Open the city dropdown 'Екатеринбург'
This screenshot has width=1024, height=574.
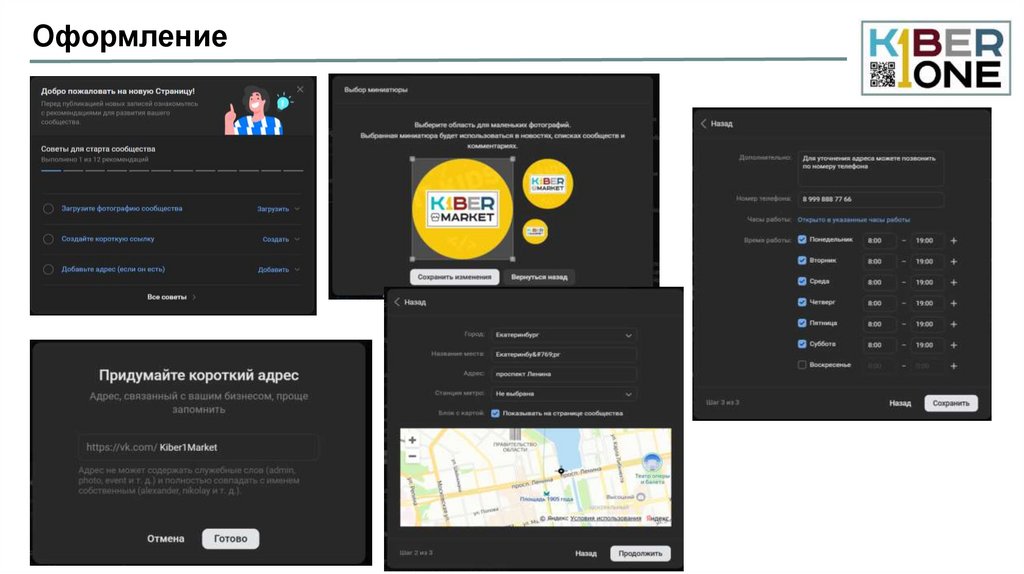click(564, 335)
